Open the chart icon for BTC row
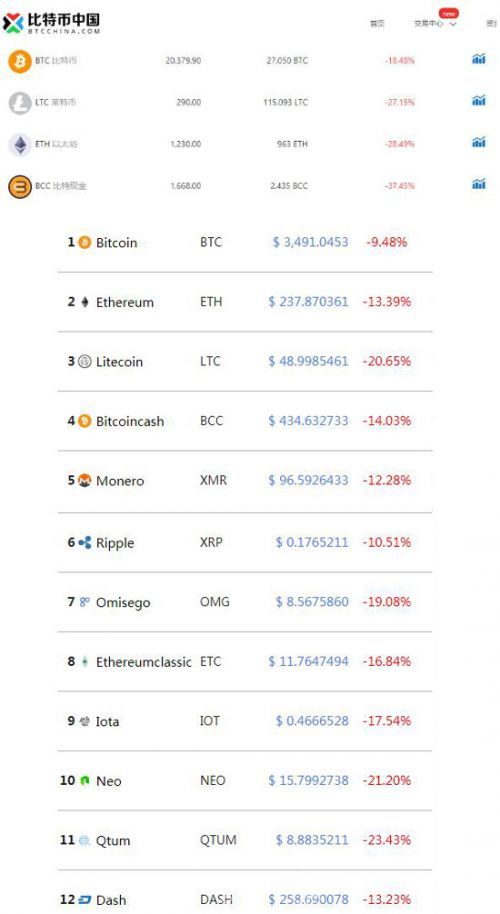 pyautogui.click(x=478, y=59)
